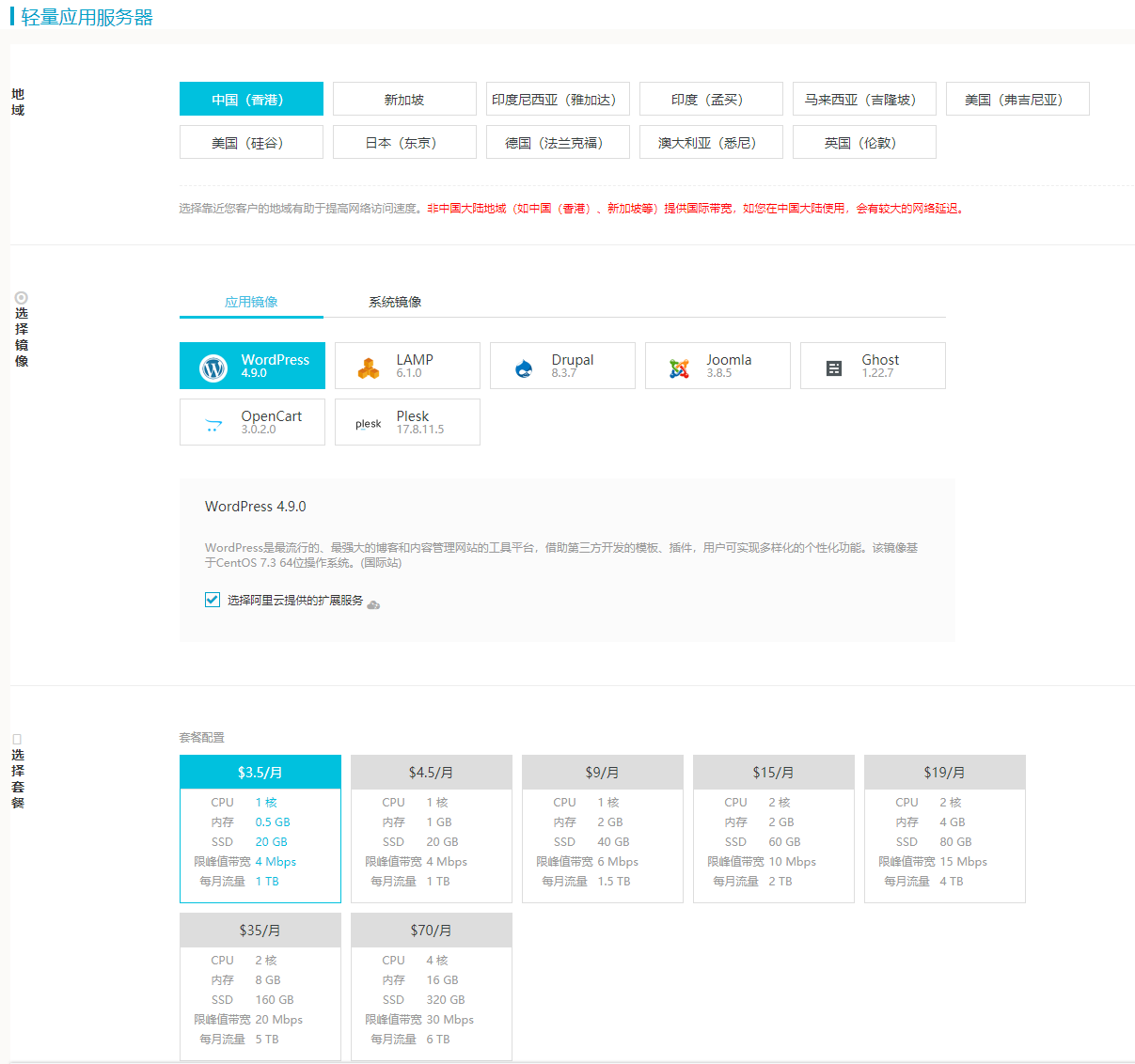
Task: Click the 地域 section label
Action: point(18,102)
